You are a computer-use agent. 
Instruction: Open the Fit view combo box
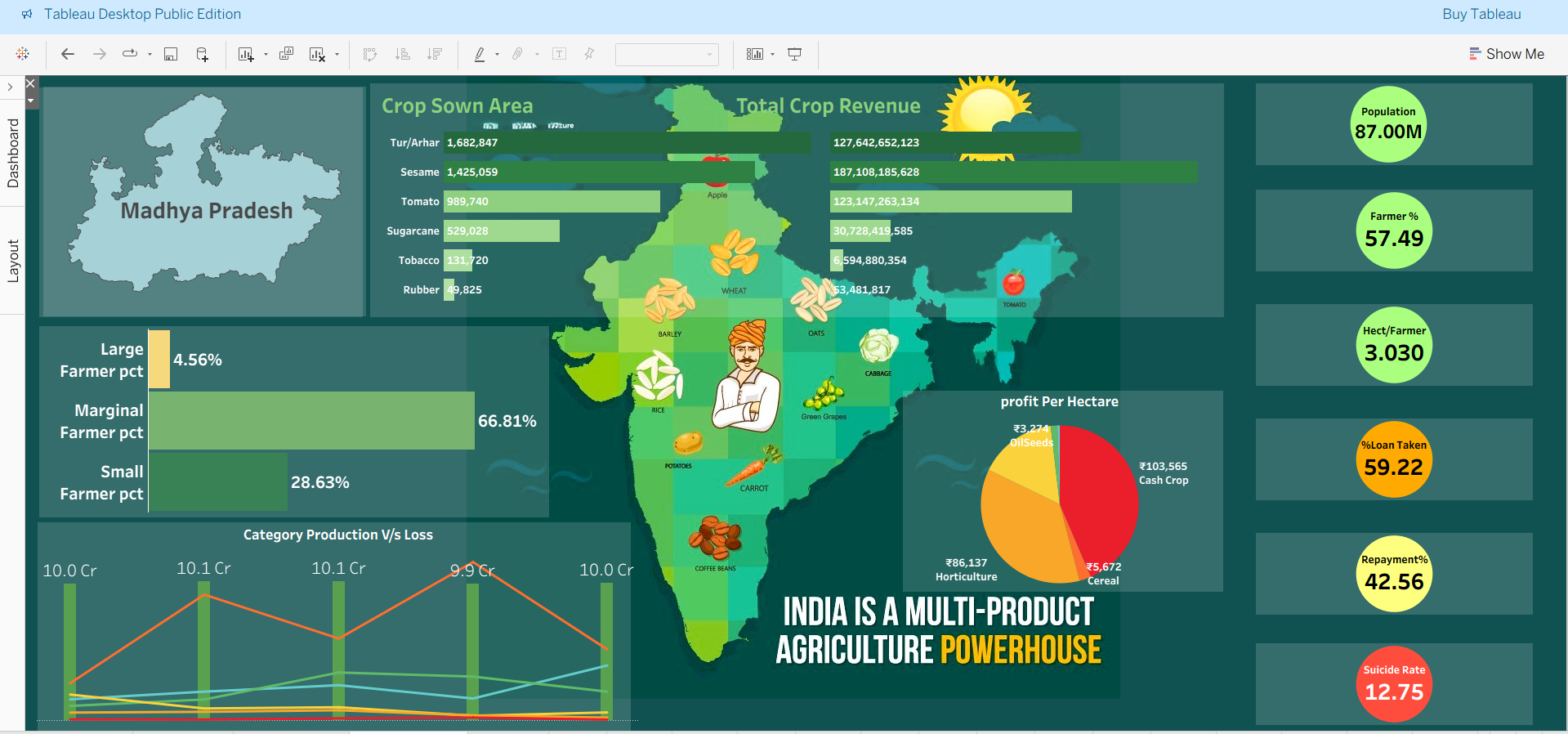coord(667,55)
